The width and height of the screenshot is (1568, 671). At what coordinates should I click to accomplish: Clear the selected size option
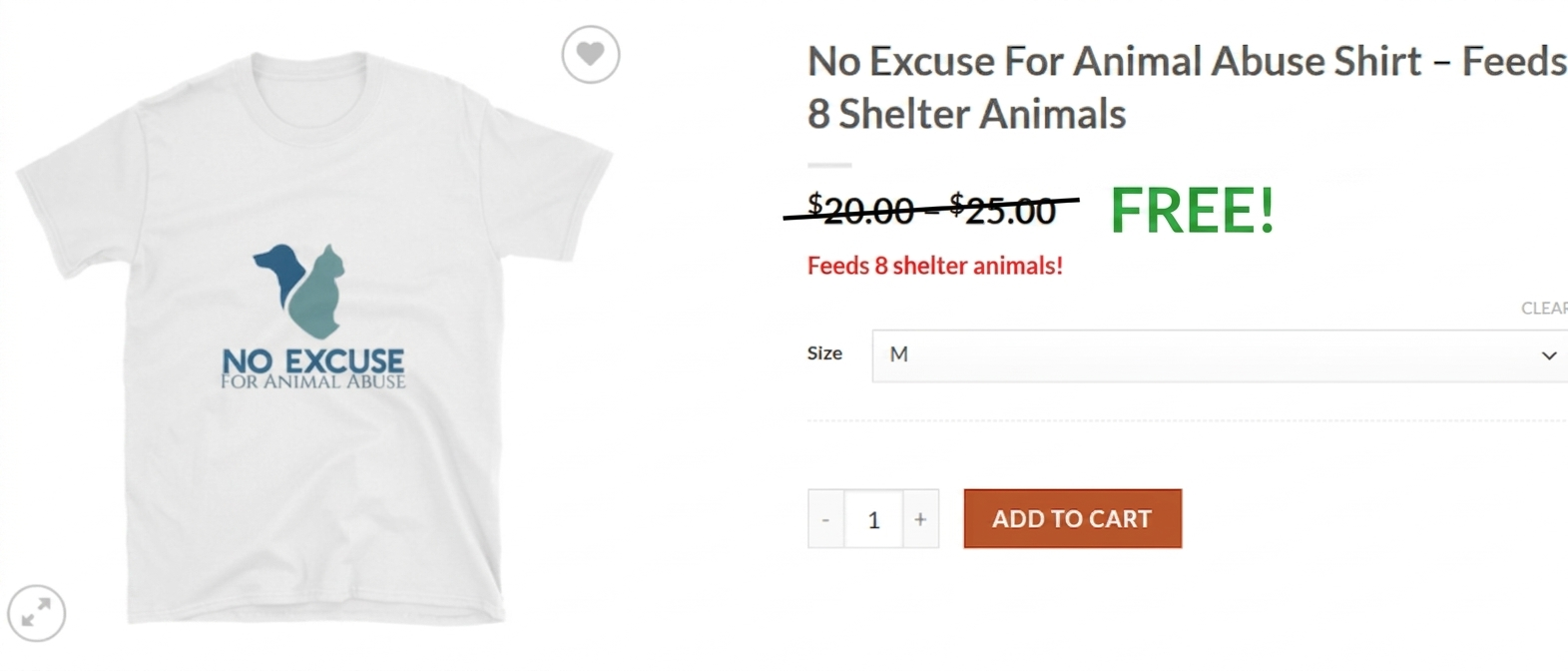[x=1544, y=309]
